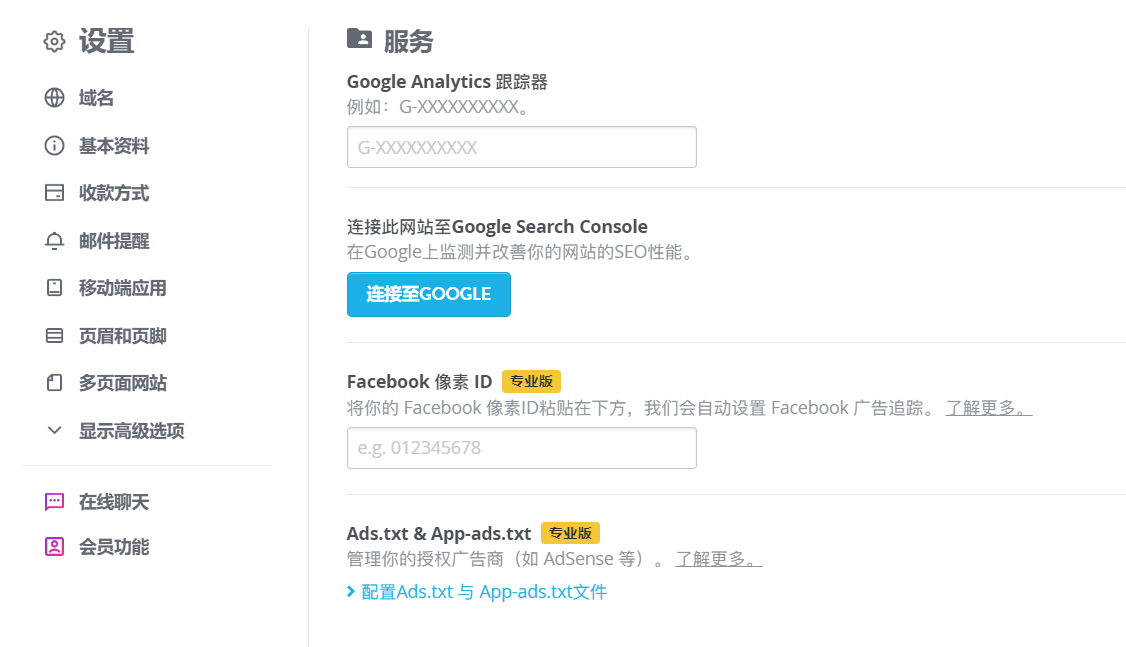Click the Google Analytics 跟踪器 label
This screenshot has height=647, width=1126.
(447, 82)
